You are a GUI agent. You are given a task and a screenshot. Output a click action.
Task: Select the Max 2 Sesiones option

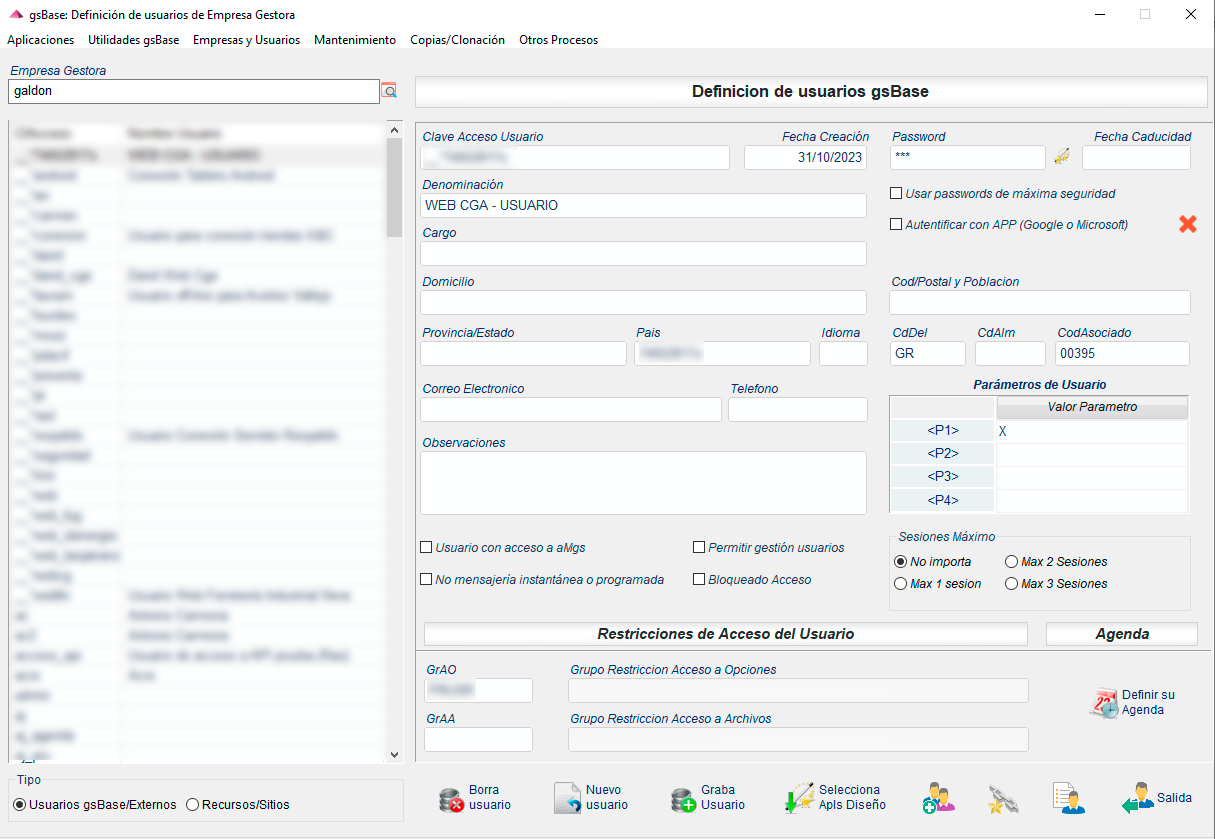(x=1010, y=561)
